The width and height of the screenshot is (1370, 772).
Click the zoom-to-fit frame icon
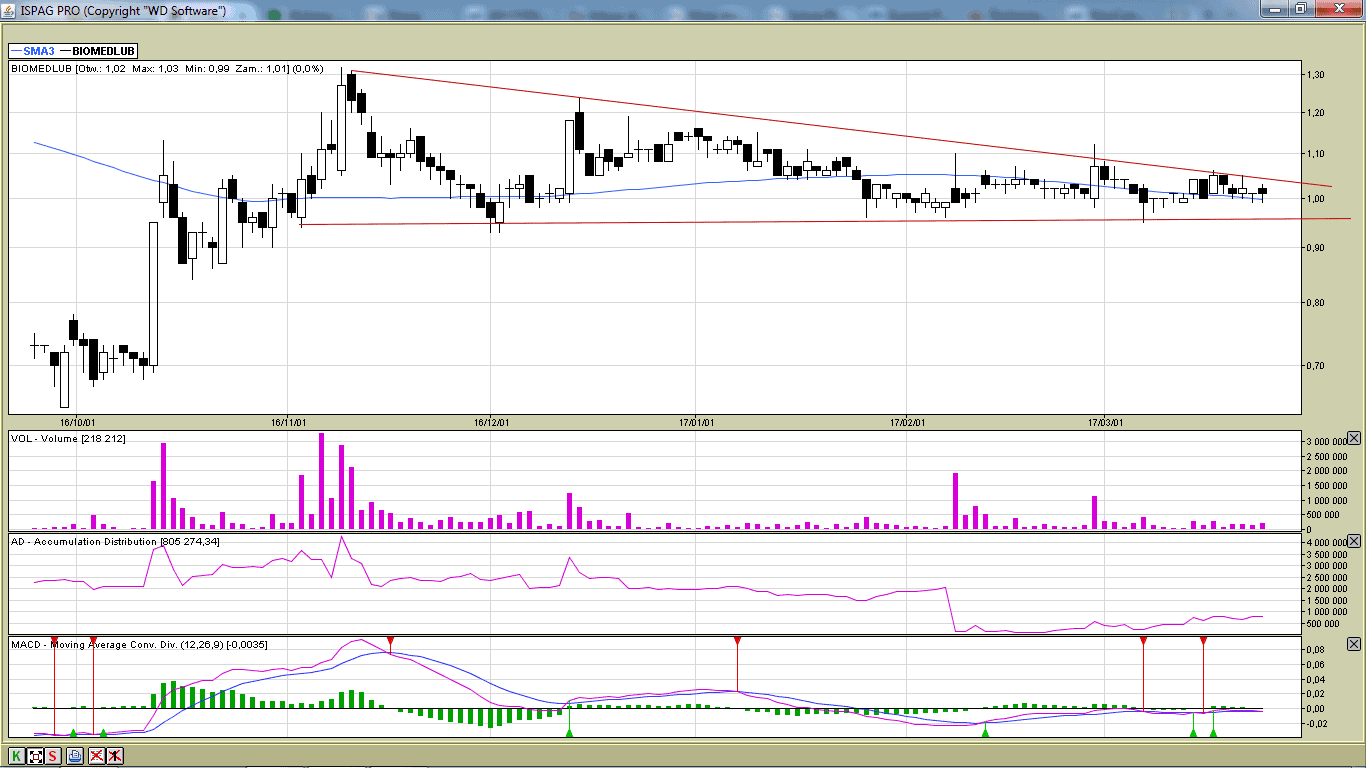(x=36, y=756)
